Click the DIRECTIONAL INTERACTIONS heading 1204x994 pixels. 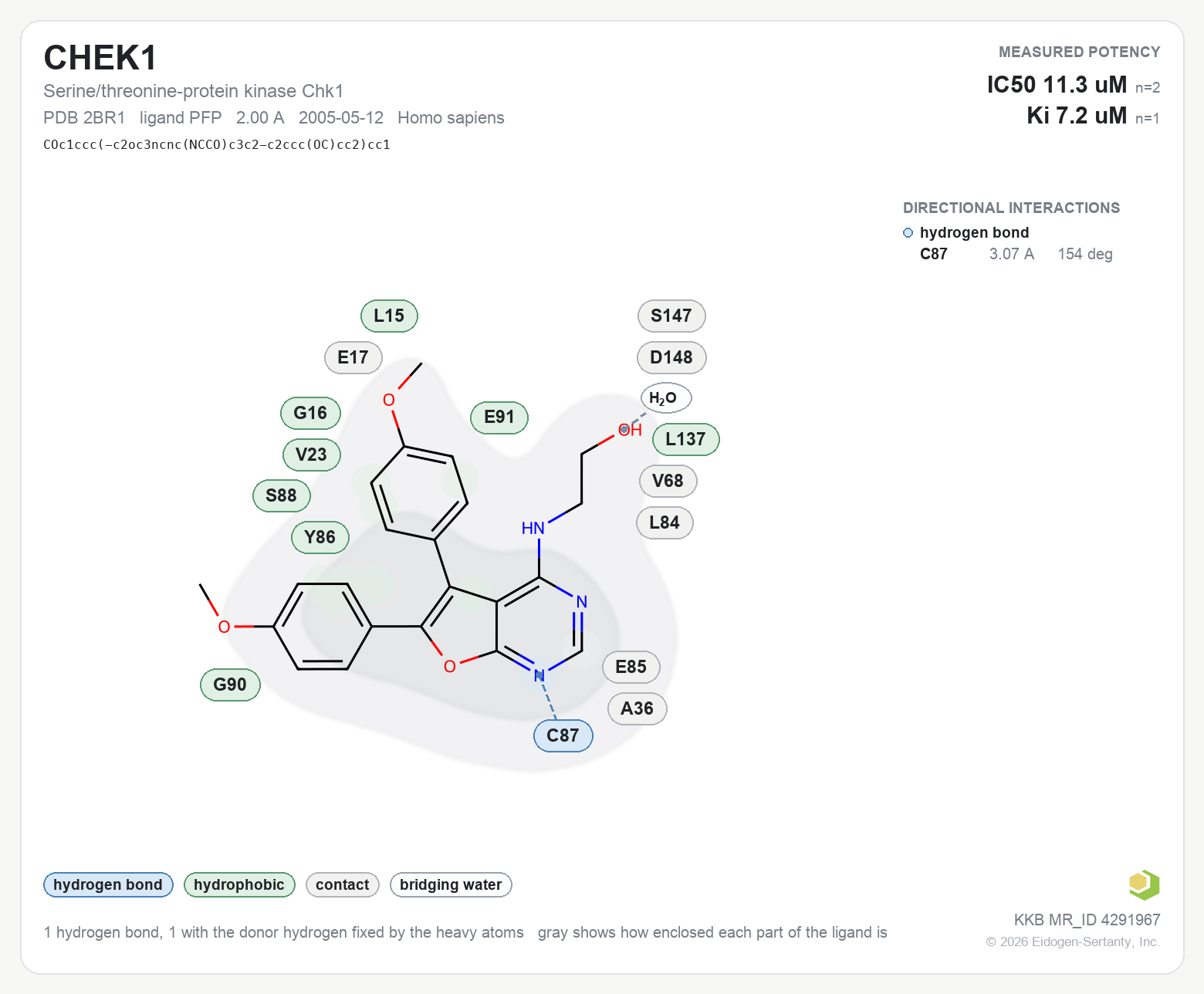1011,208
